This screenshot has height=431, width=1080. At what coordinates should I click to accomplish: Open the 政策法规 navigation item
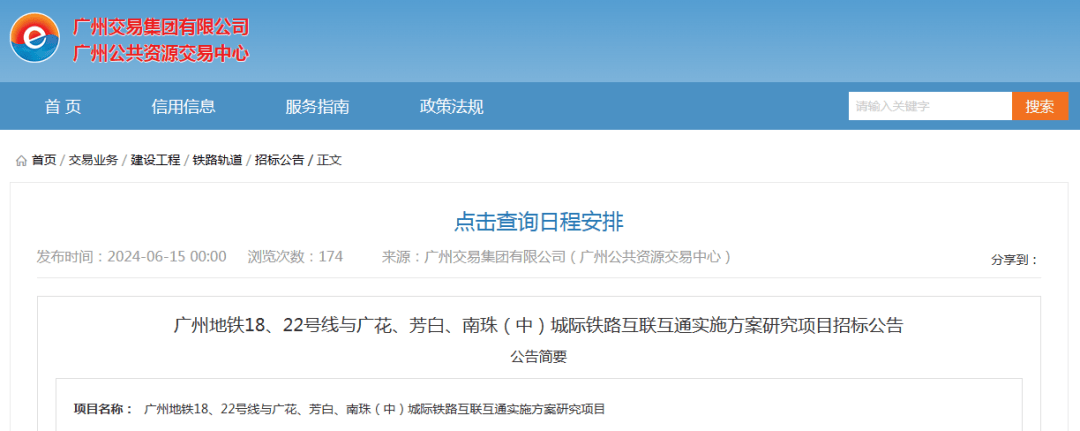452,106
